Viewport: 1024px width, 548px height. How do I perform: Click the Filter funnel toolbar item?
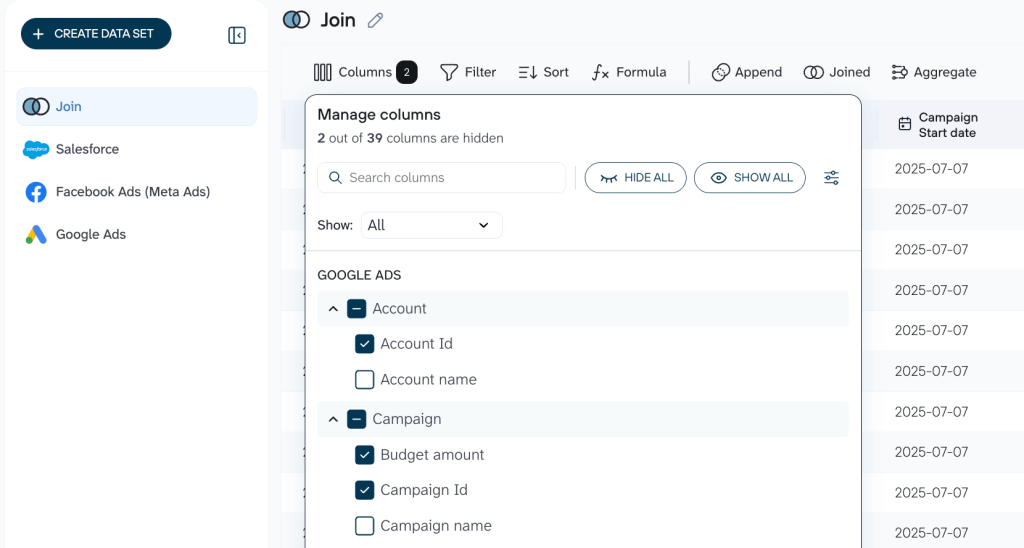click(x=468, y=72)
